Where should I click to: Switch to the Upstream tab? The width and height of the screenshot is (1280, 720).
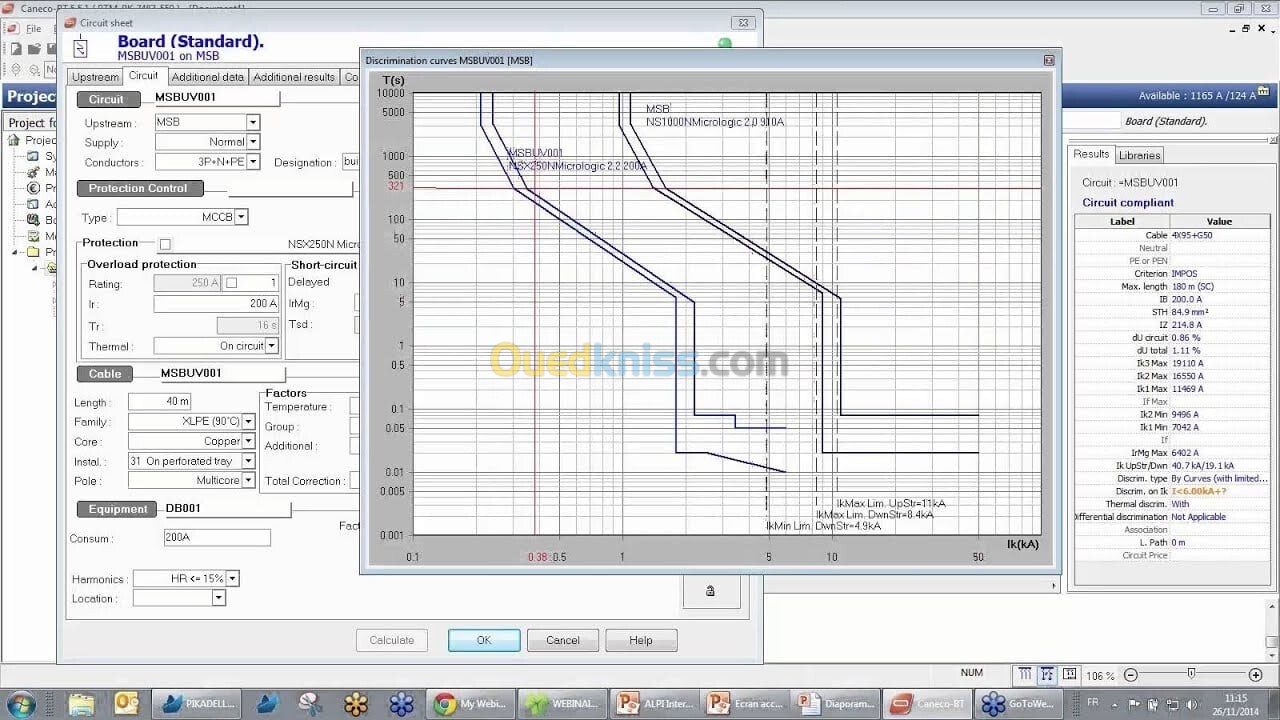point(95,77)
